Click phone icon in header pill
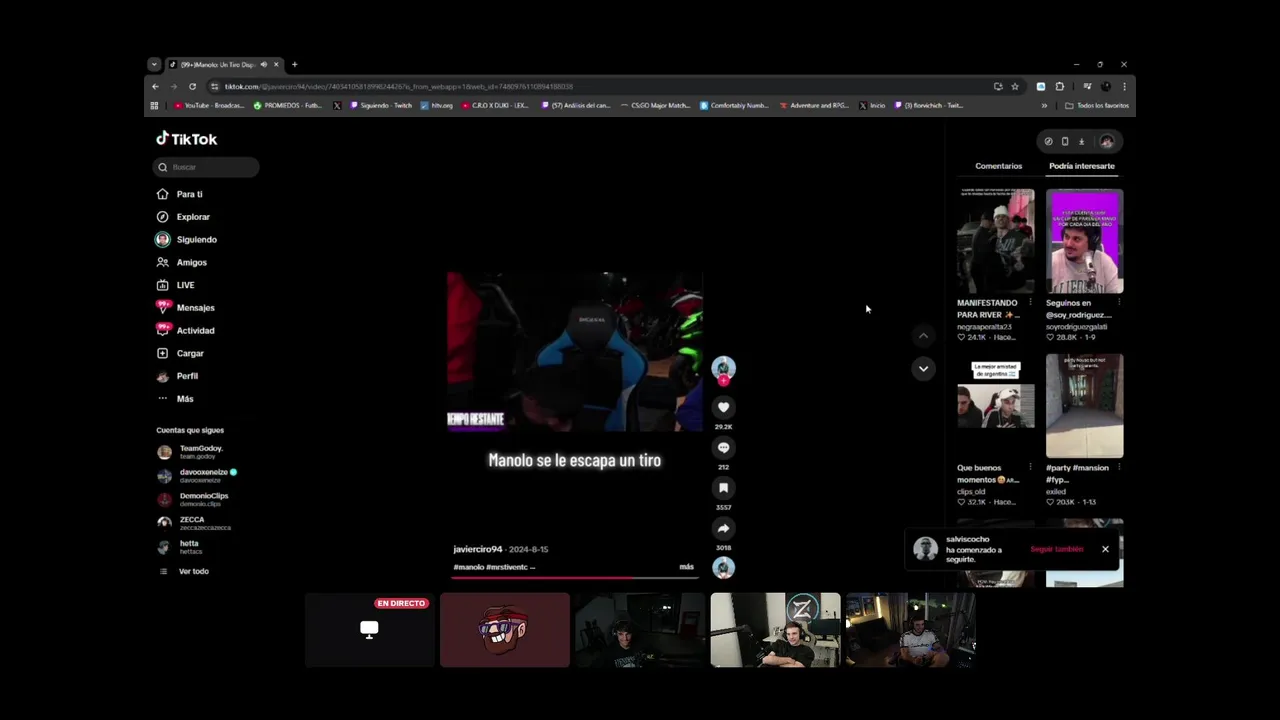 [1064, 141]
